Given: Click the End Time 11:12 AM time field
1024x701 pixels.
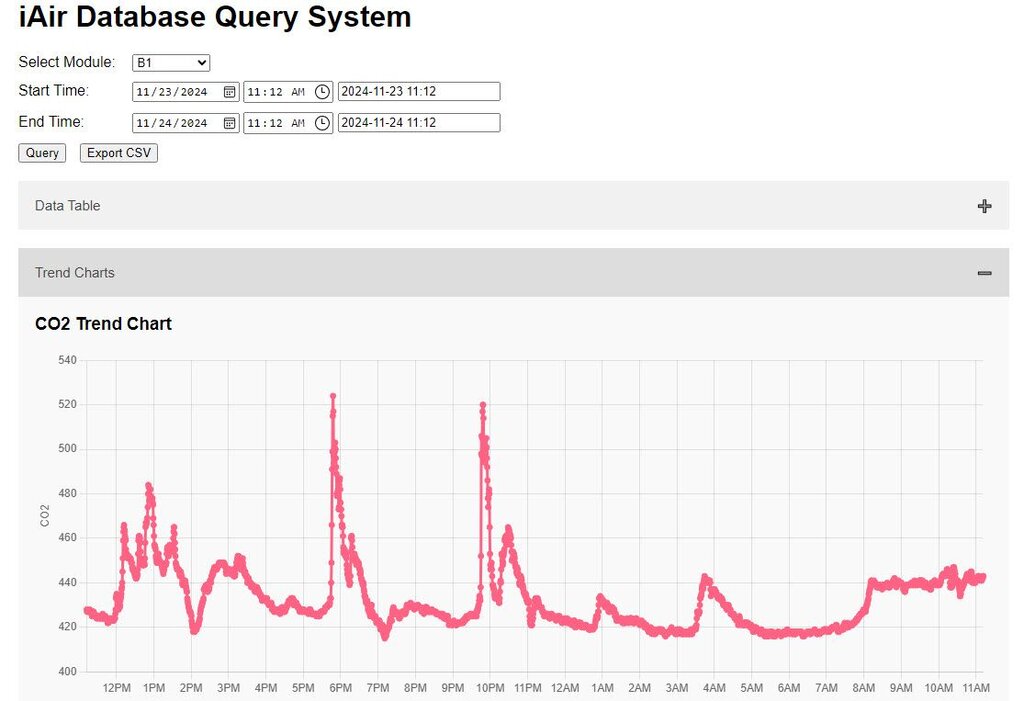Looking at the screenshot, I should click(x=288, y=123).
